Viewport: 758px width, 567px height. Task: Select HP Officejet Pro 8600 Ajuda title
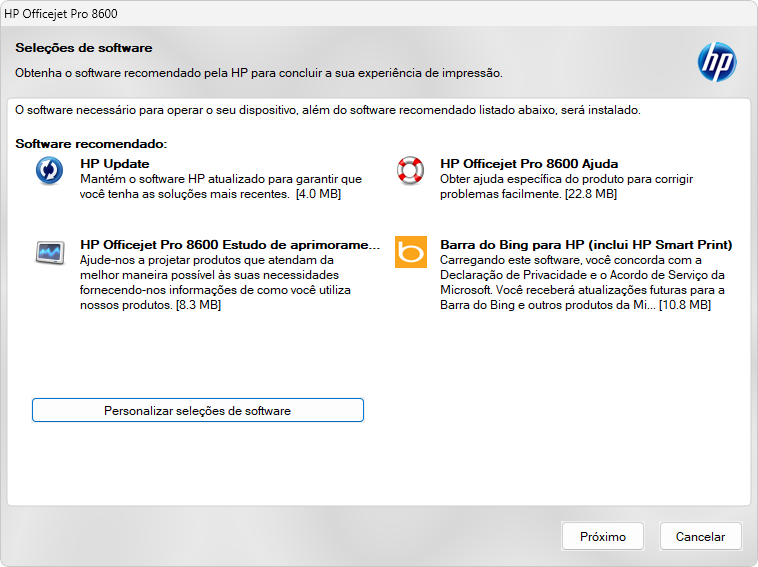tap(529, 164)
